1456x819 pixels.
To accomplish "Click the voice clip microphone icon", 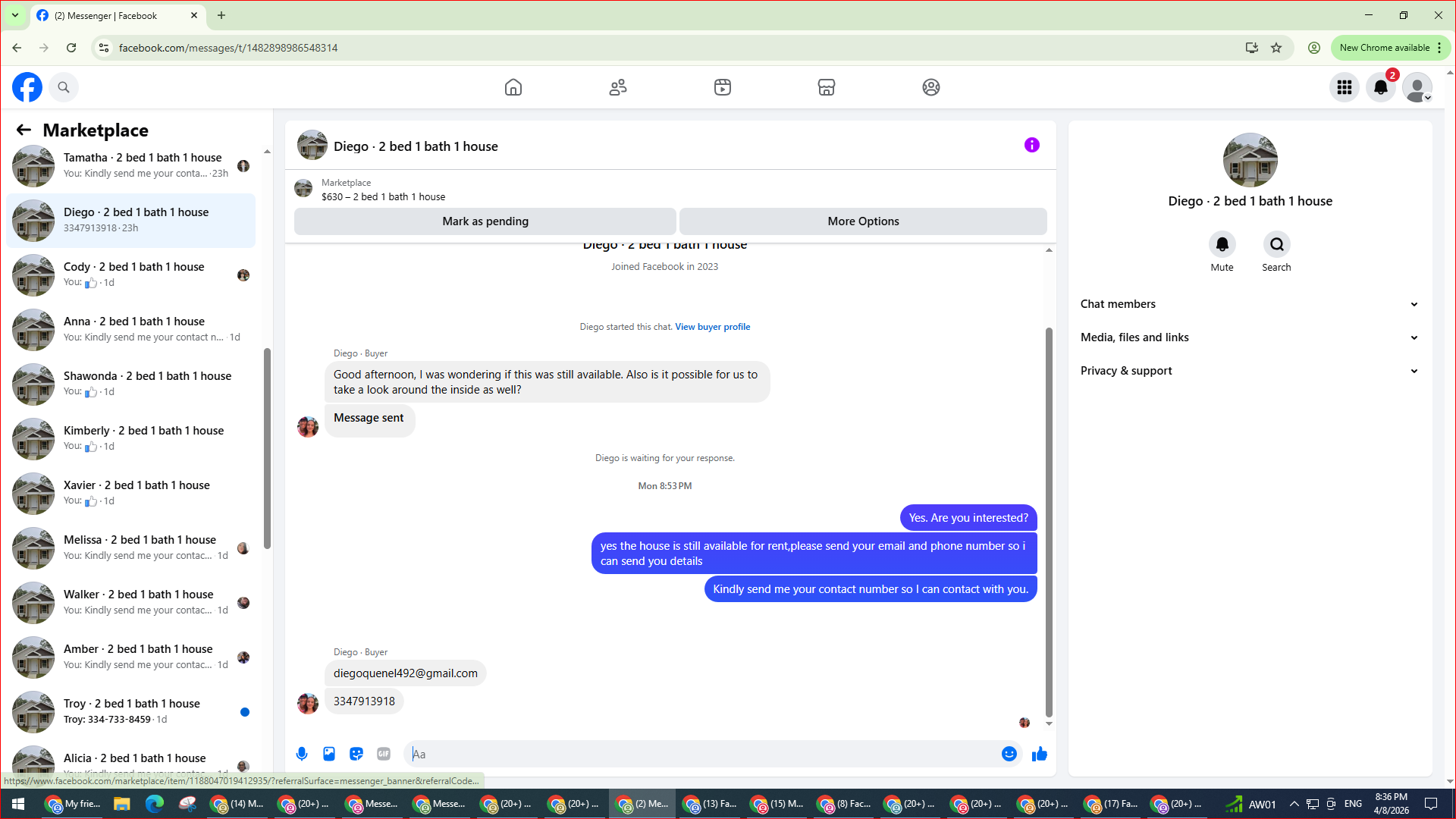I will 302,754.
